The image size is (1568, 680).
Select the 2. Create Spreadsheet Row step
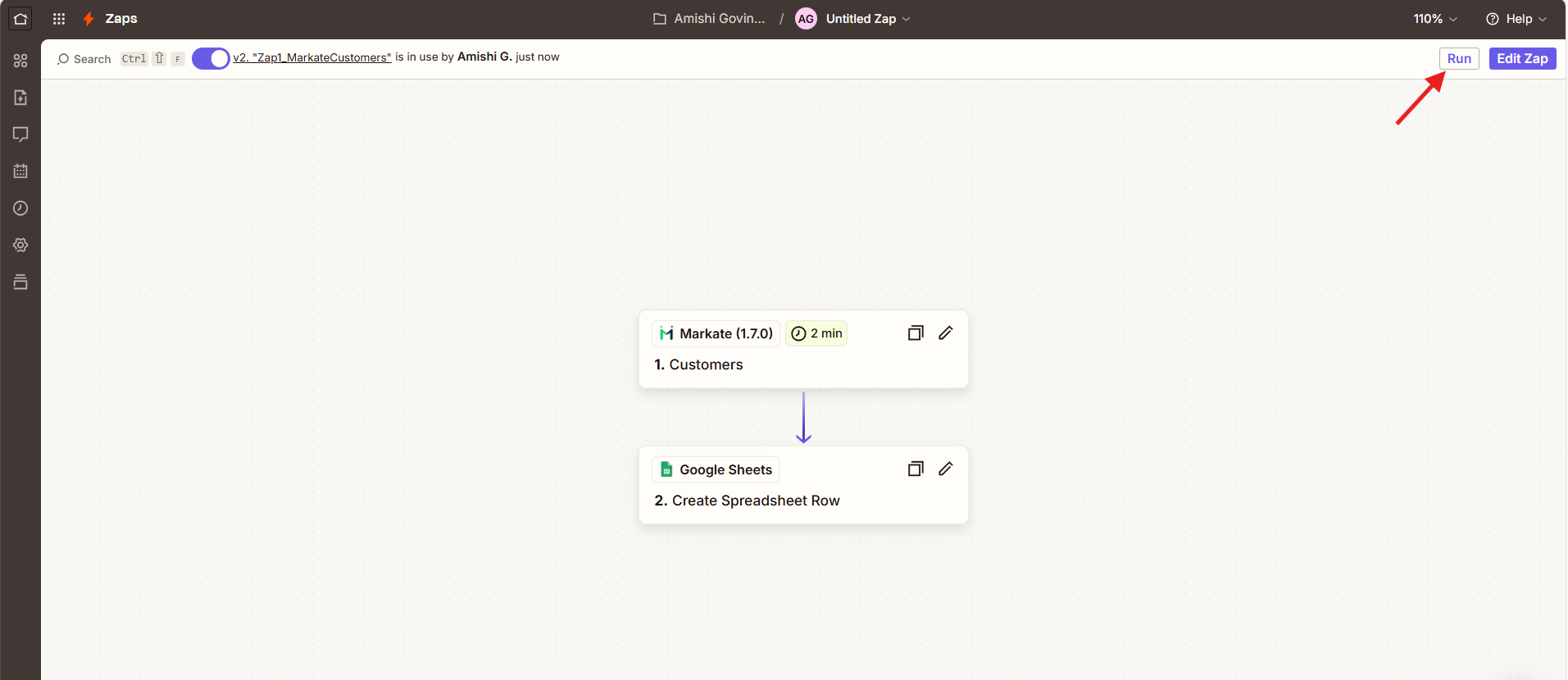click(803, 485)
